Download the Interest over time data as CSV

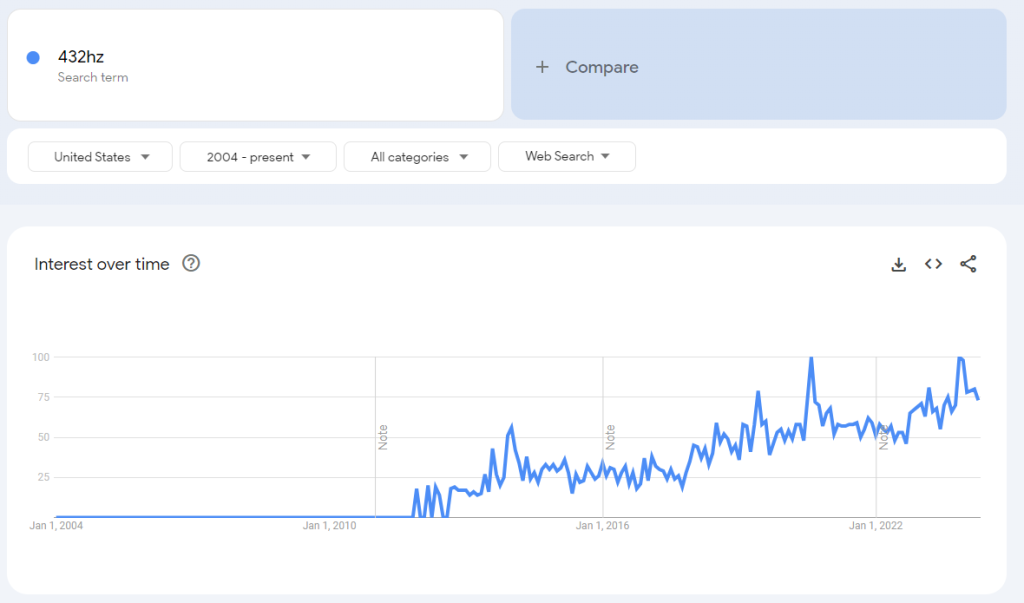898,264
